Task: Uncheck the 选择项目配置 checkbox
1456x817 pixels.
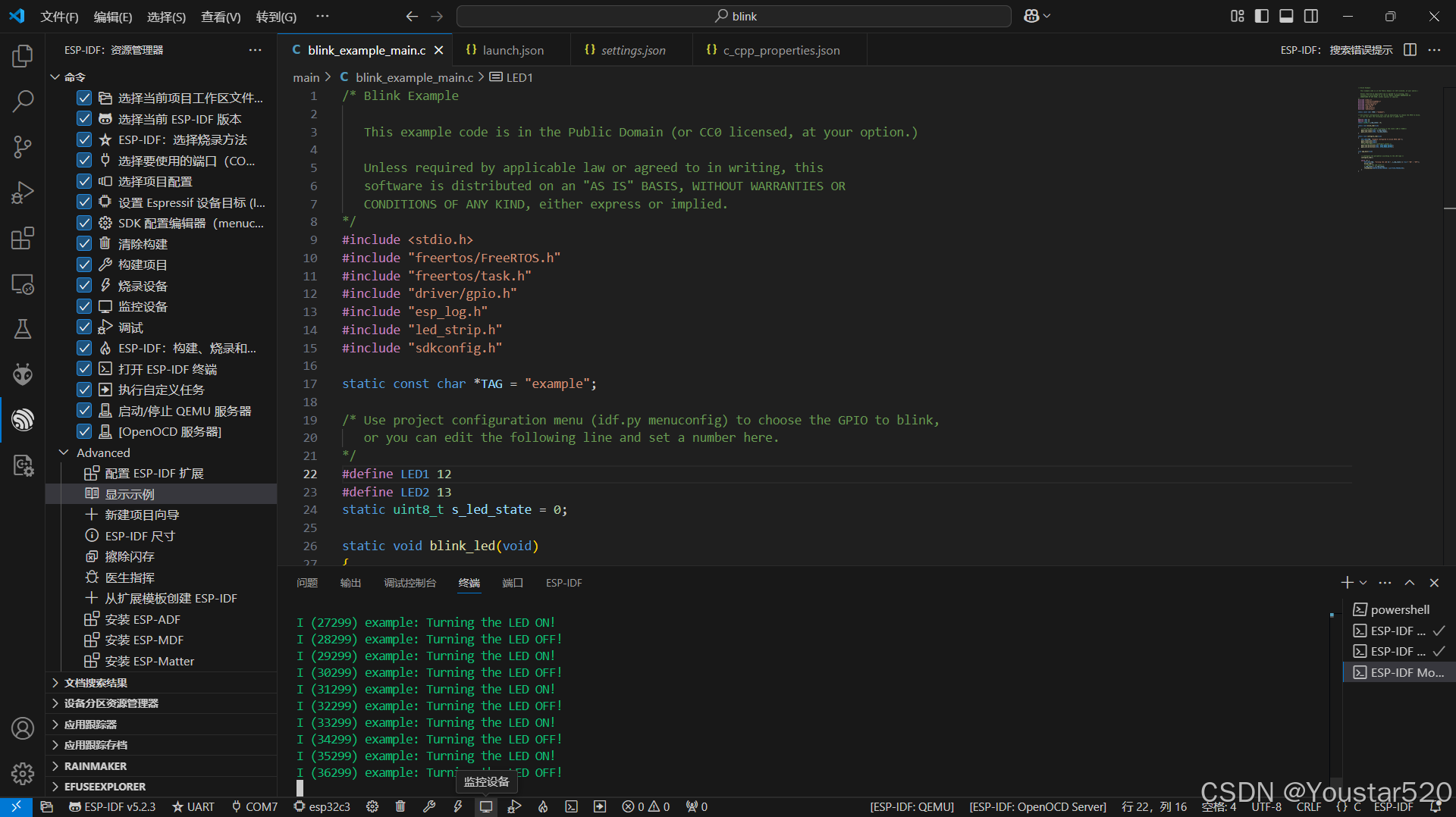Action: pyautogui.click(x=84, y=181)
